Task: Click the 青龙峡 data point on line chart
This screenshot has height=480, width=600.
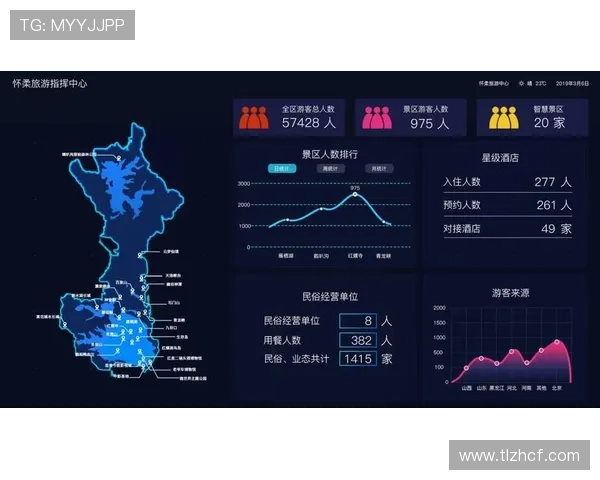Action: pyautogui.click(x=384, y=222)
